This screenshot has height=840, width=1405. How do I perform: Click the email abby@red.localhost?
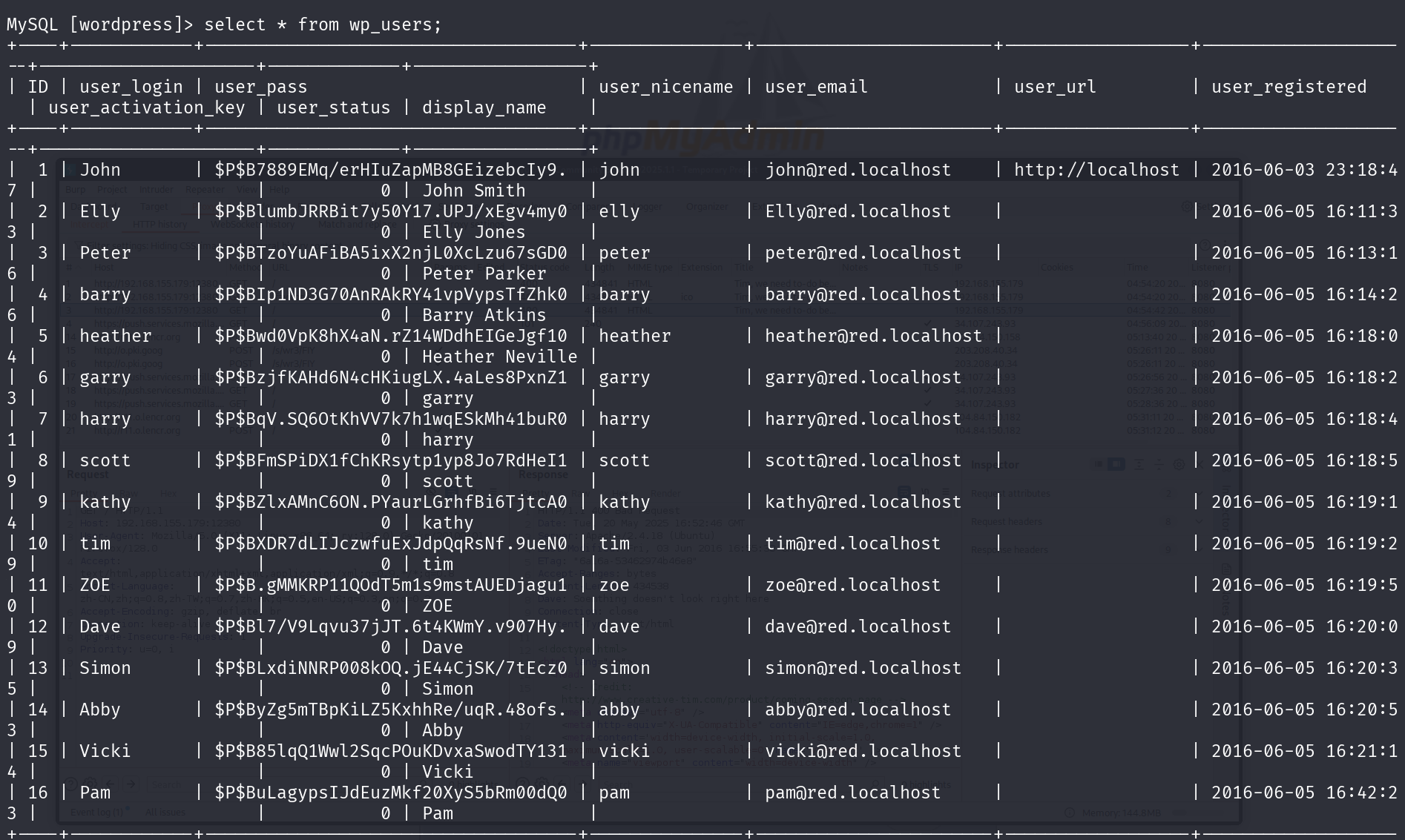tap(858, 710)
